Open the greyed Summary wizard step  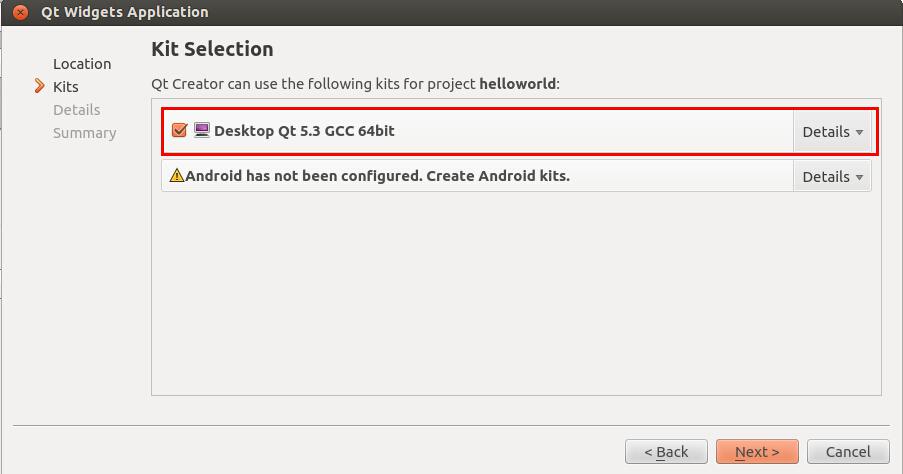(85, 133)
